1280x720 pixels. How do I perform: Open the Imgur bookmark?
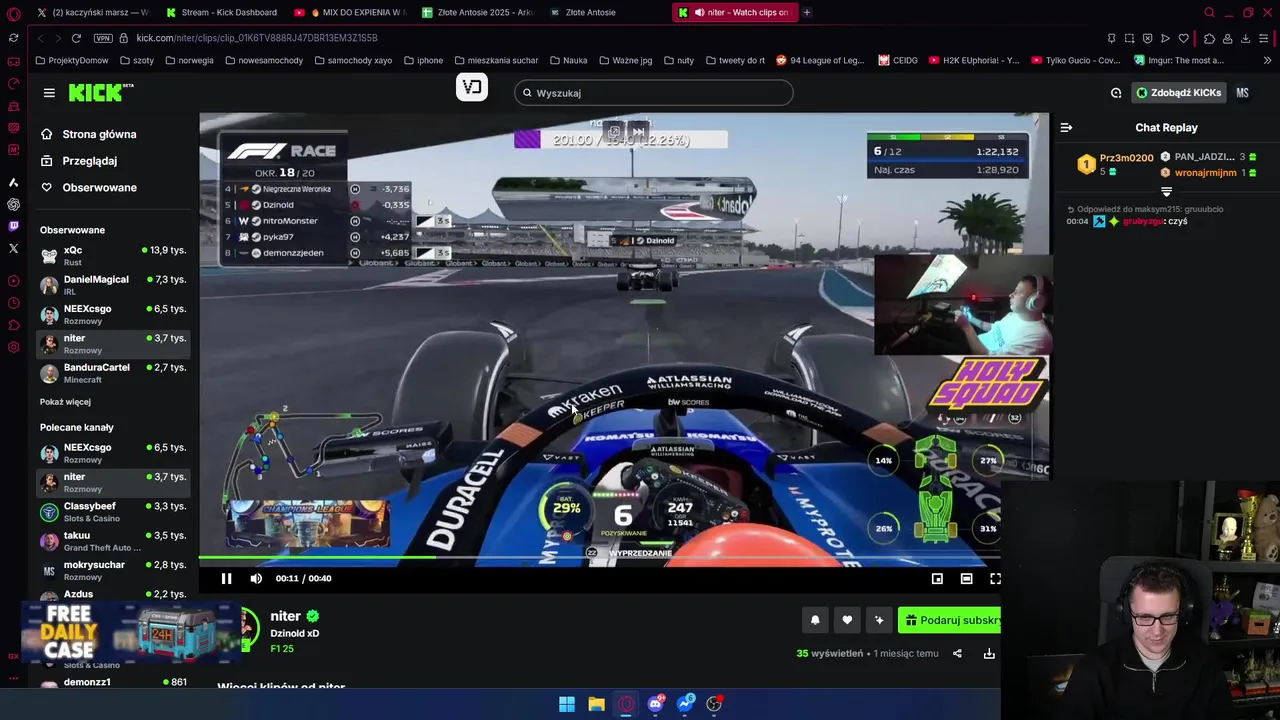(1179, 60)
